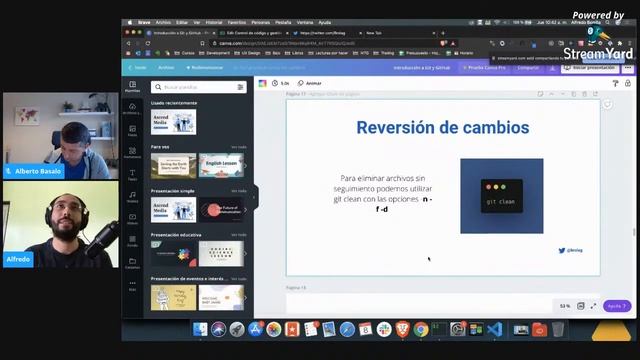This screenshot has width=640, height=360.
Task: Click the Prueba Canva Pro button
Action: pos(484,68)
